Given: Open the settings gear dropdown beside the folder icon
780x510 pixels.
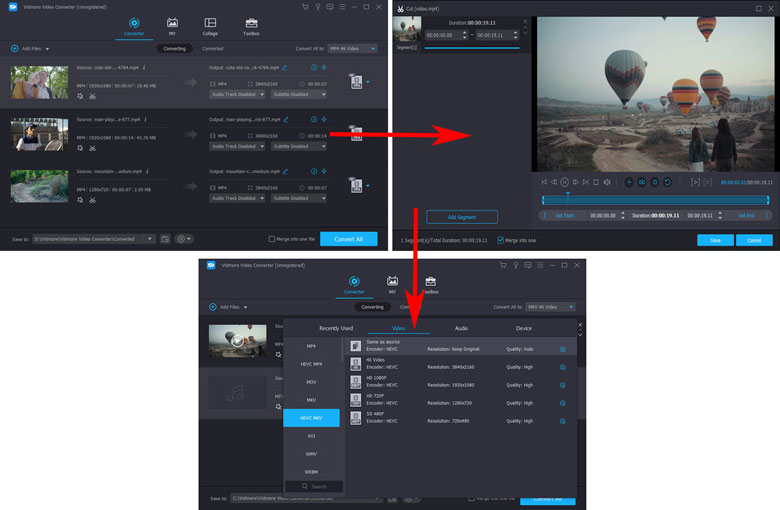Looking at the screenshot, I should (x=184, y=239).
